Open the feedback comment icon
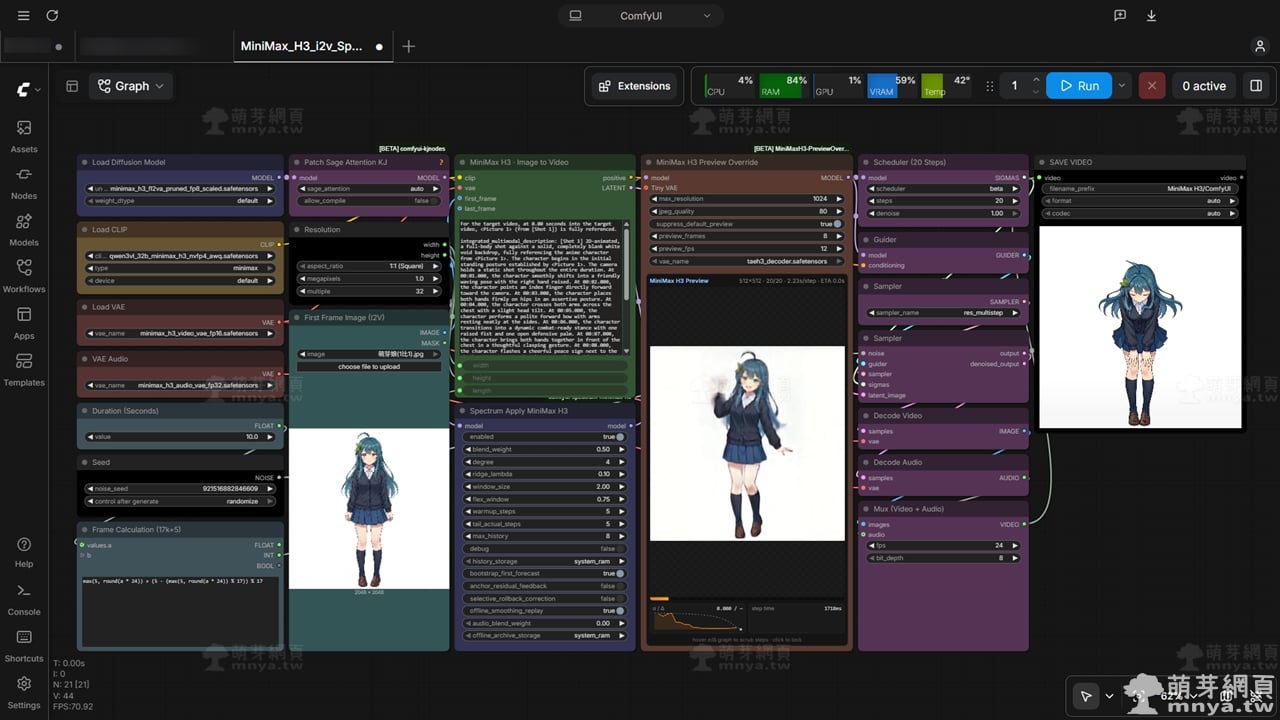Viewport: 1280px width, 720px height. 1120,16
